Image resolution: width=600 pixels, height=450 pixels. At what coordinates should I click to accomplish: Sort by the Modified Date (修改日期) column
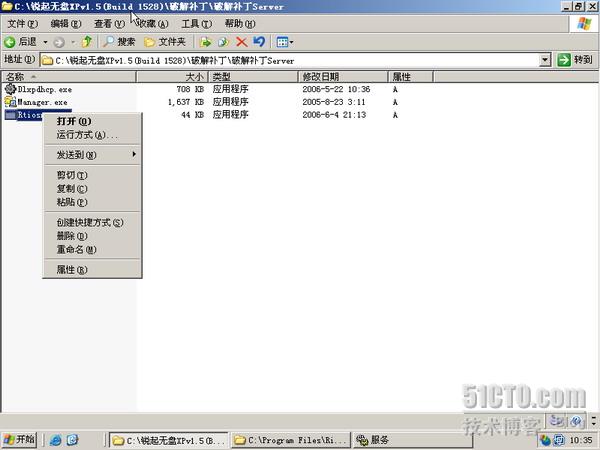point(343,77)
